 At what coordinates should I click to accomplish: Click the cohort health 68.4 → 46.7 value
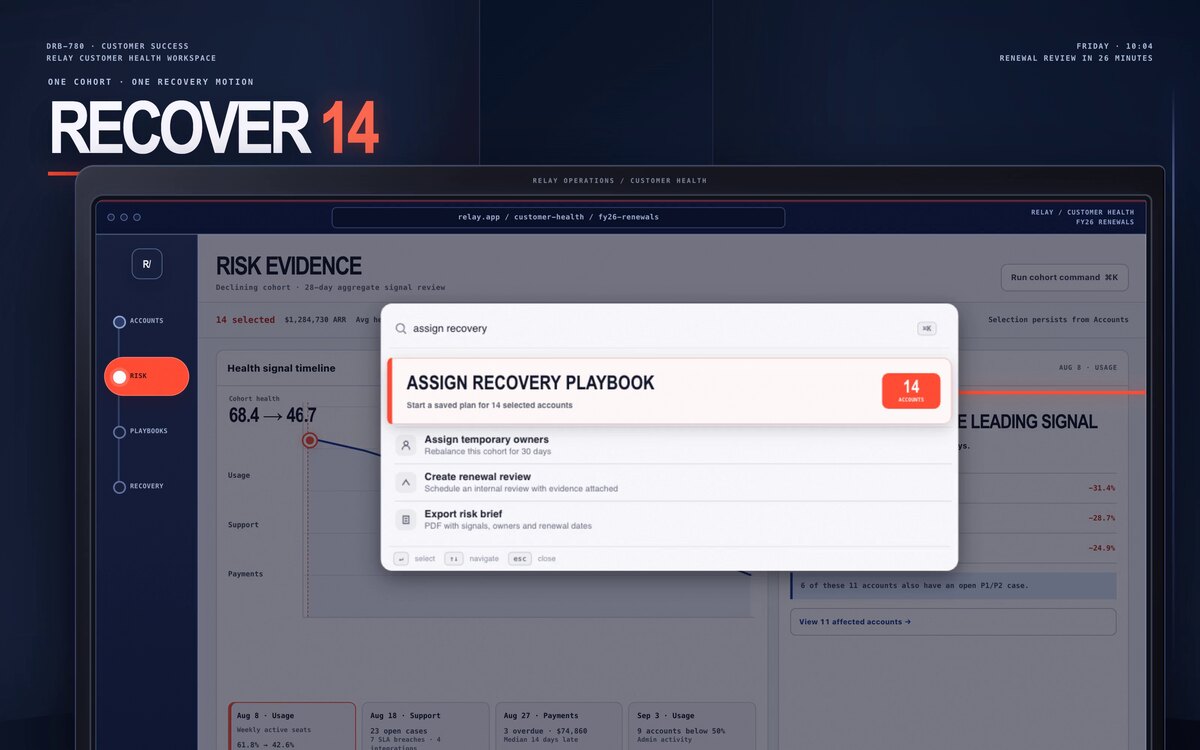click(272, 415)
